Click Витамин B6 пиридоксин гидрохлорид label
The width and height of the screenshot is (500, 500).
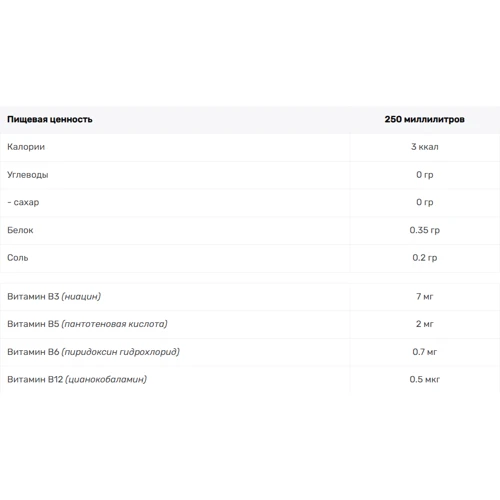[94, 352]
